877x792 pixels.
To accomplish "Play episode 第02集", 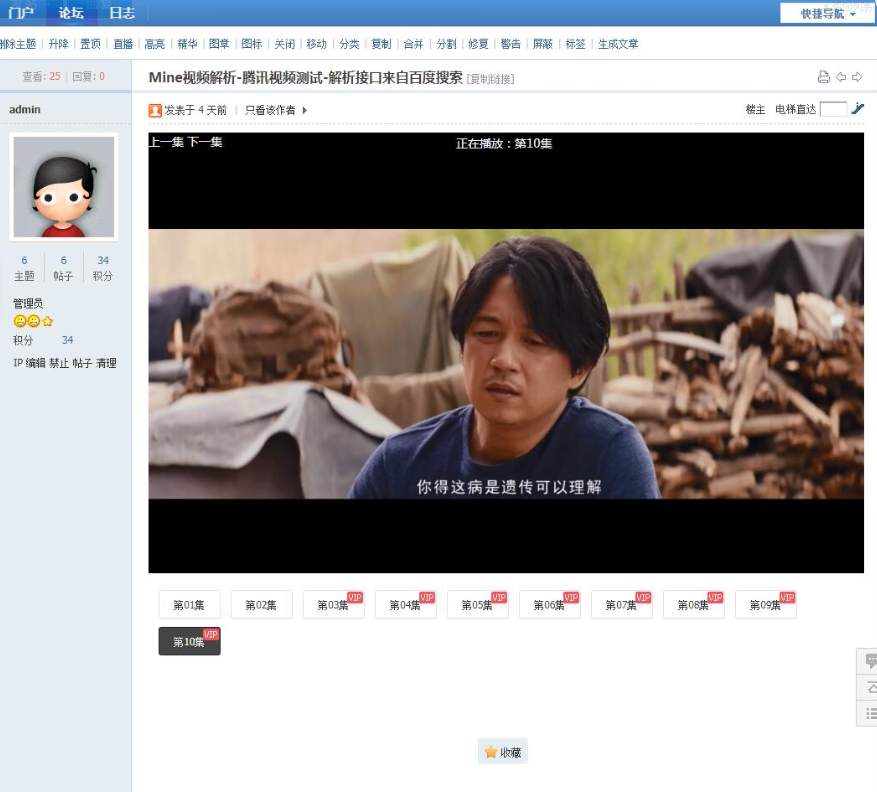I will tap(261, 605).
